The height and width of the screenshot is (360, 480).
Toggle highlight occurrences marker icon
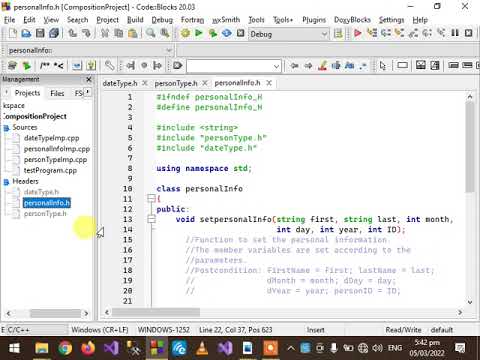coord(322,66)
